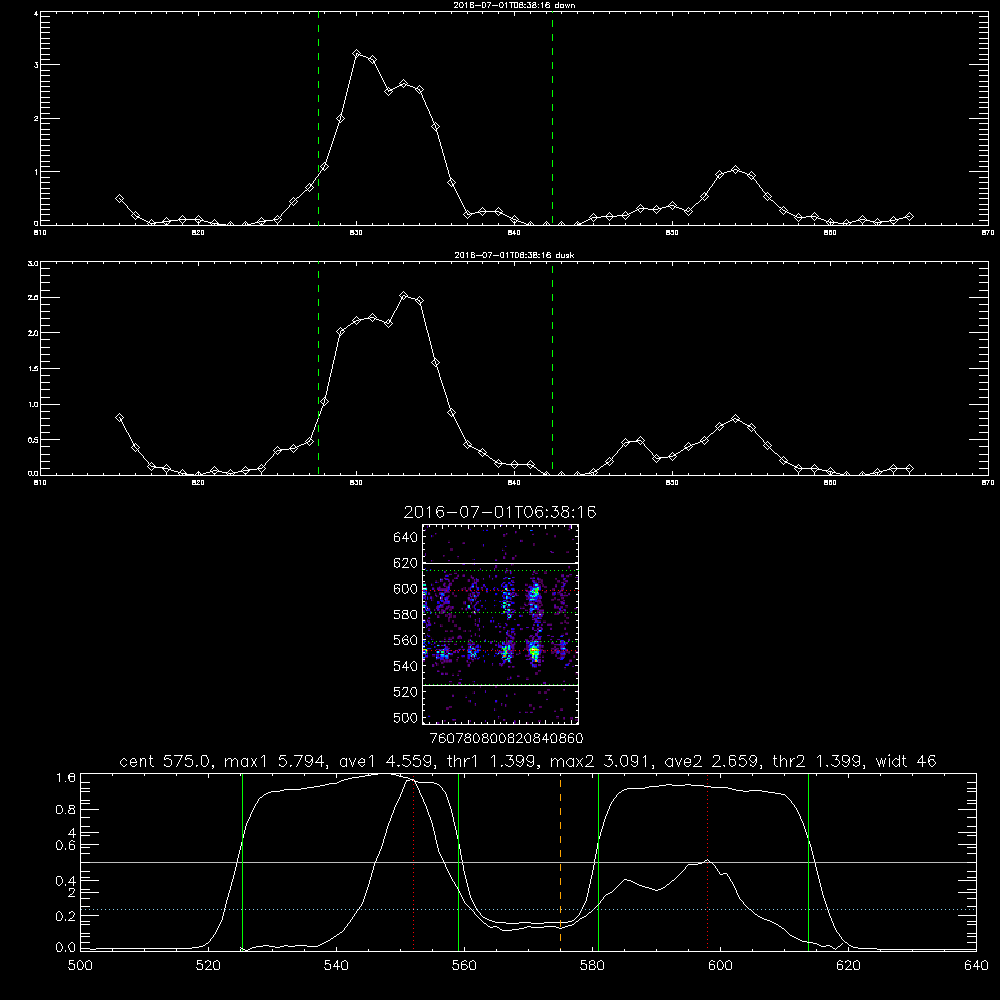The height and width of the screenshot is (1000, 1000).
Task: Click brightest yellow spot in spectral image
Action: click(x=534, y=651)
